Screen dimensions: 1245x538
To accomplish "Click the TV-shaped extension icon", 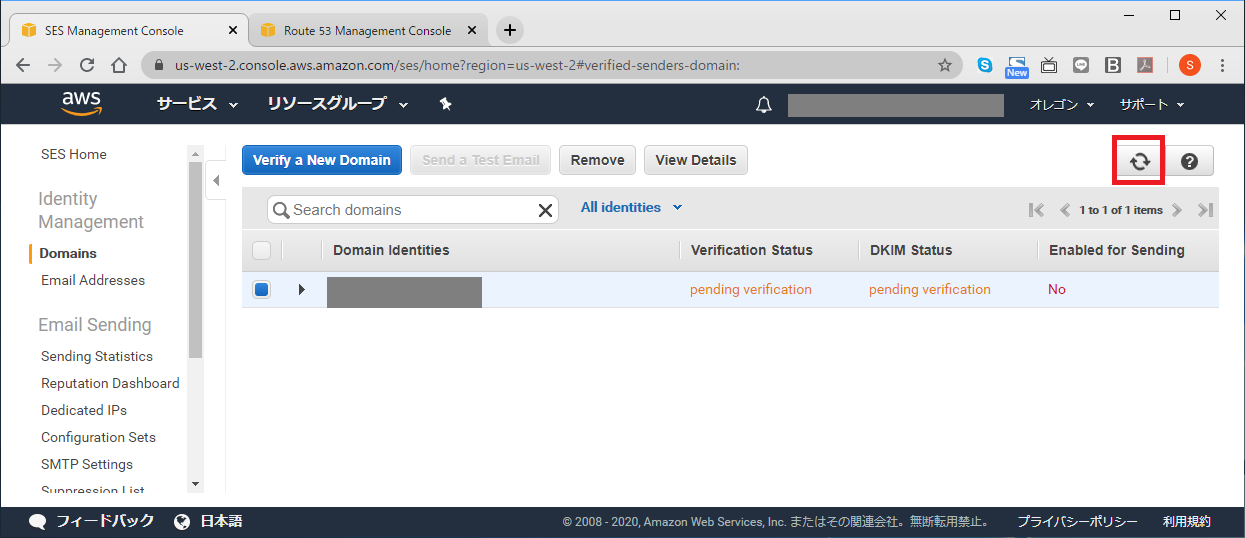I will click(1049, 65).
